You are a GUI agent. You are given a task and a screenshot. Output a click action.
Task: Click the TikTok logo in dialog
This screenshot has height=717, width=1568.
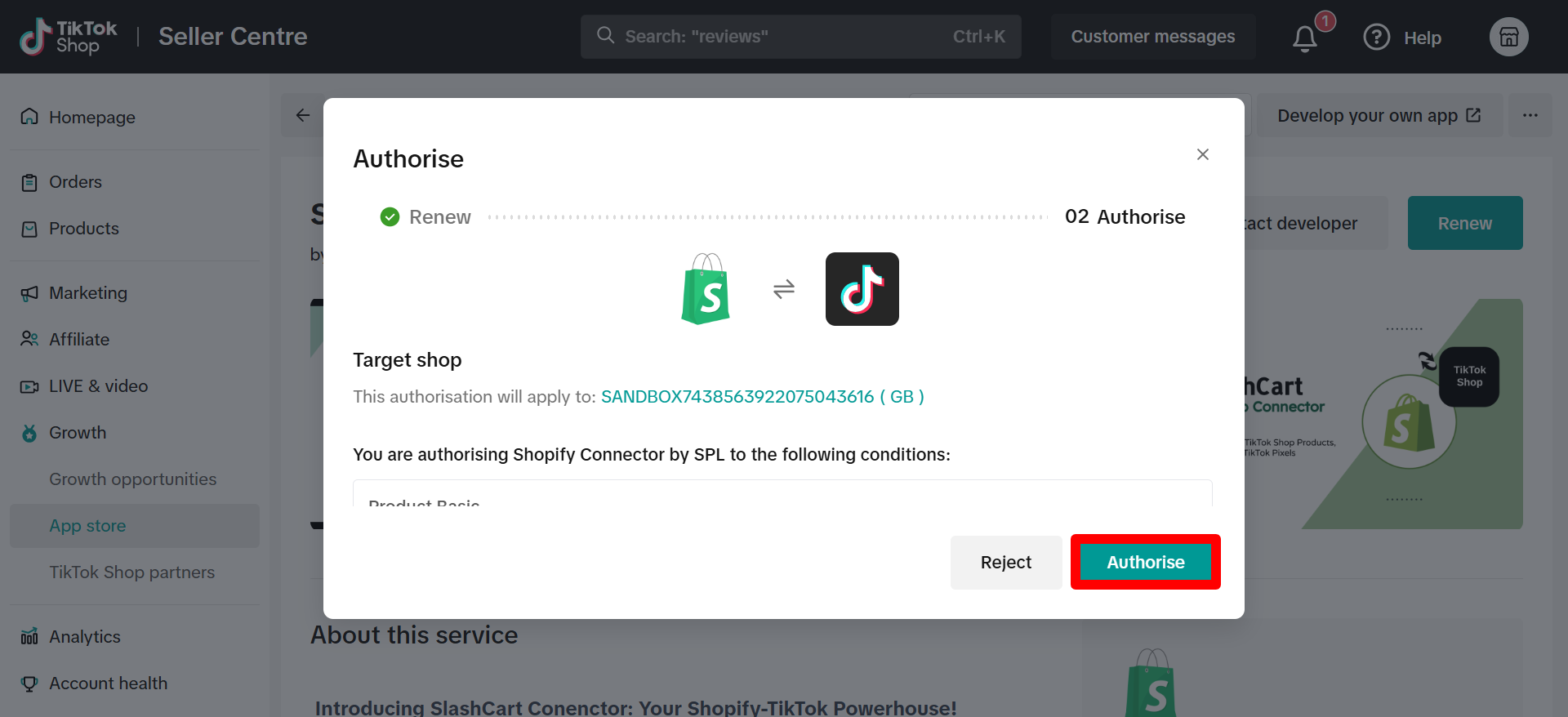point(862,289)
